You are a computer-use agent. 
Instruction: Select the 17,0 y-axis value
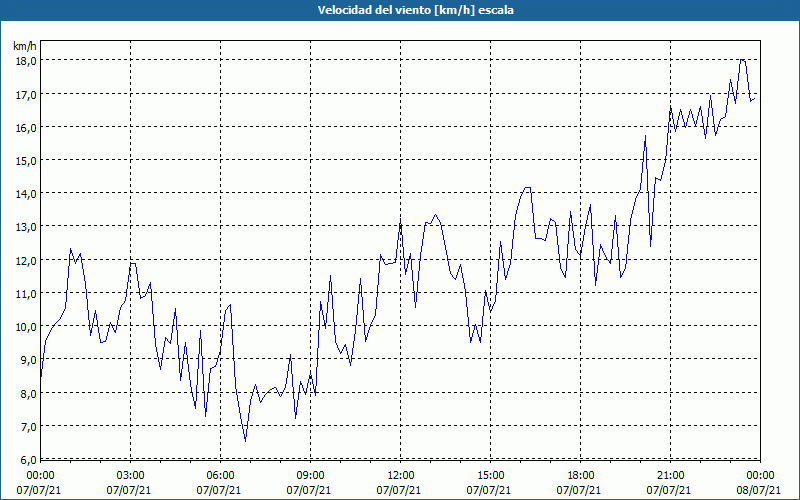pyautogui.click(x=26, y=94)
